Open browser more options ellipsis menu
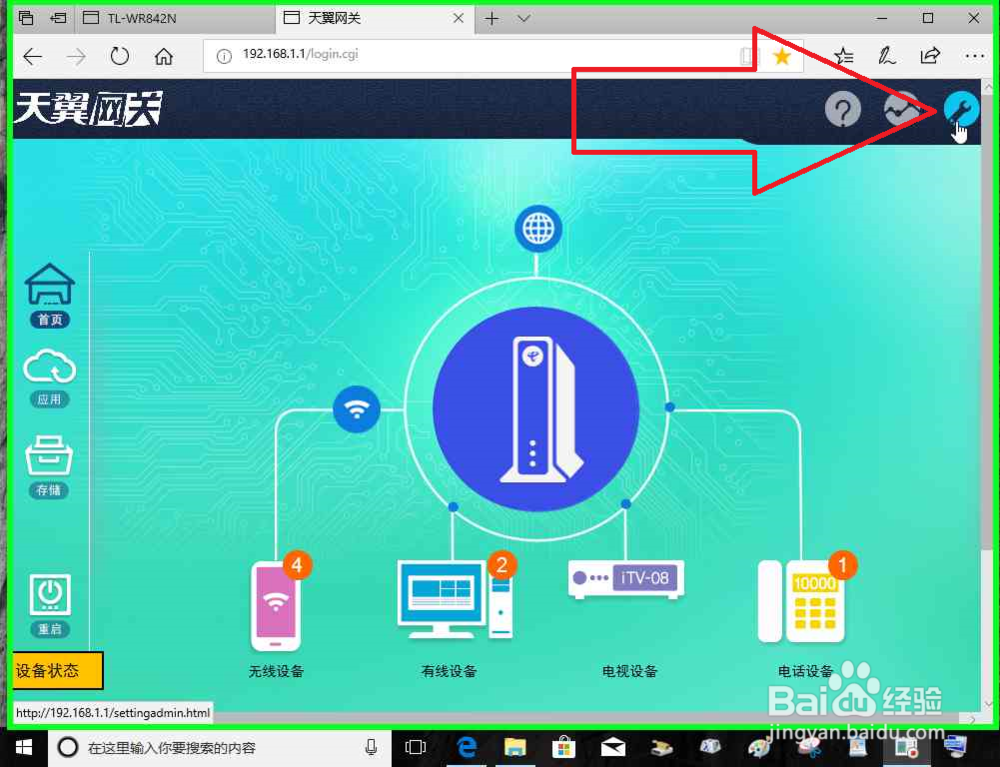1000x767 pixels. tap(974, 56)
